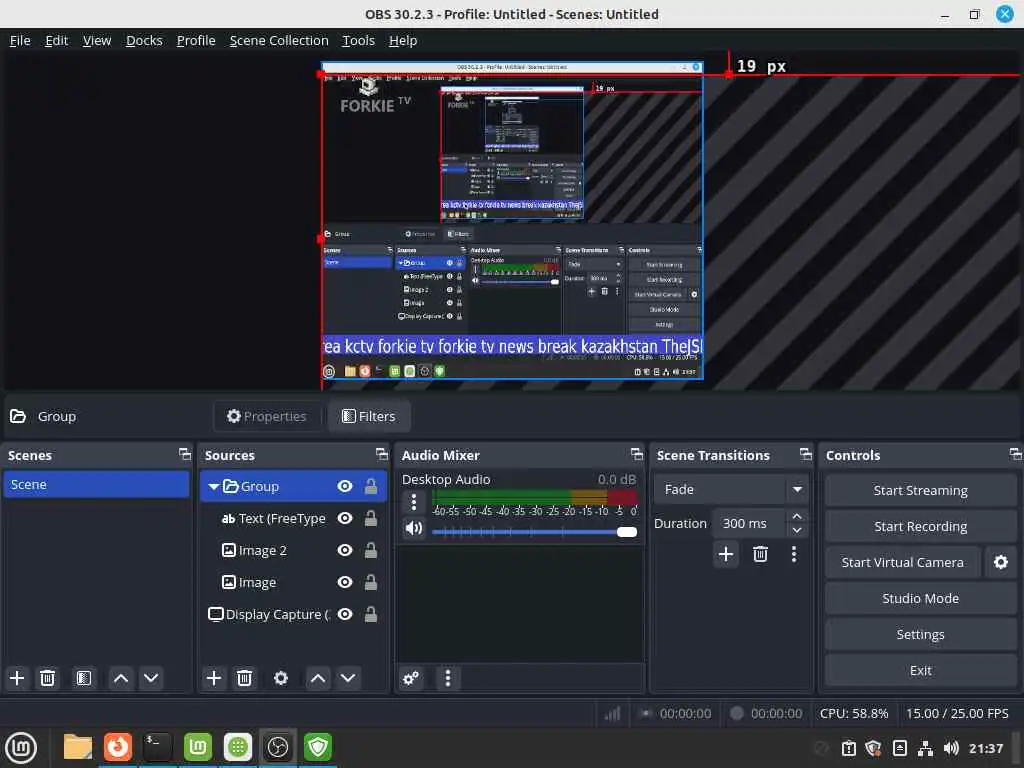Collapse the Group source tree arrow
This screenshot has height=768, width=1024.
tap(214, 487)
